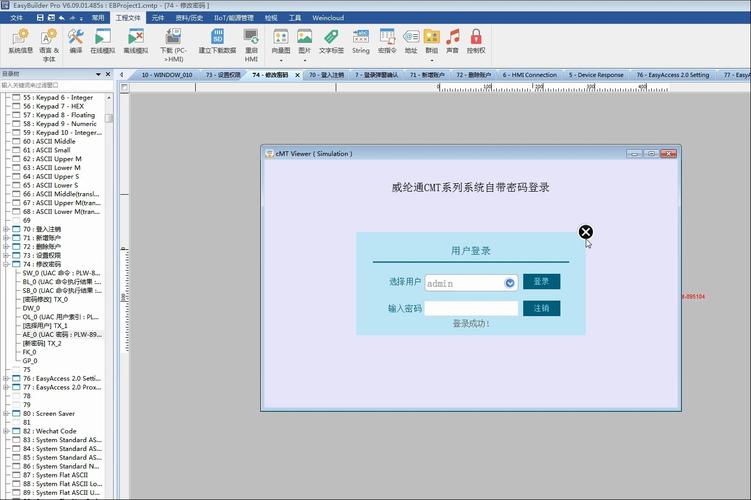Viewport: 751px width, 500px height.
Task: Open the 文件 menu
Action: 17,18
